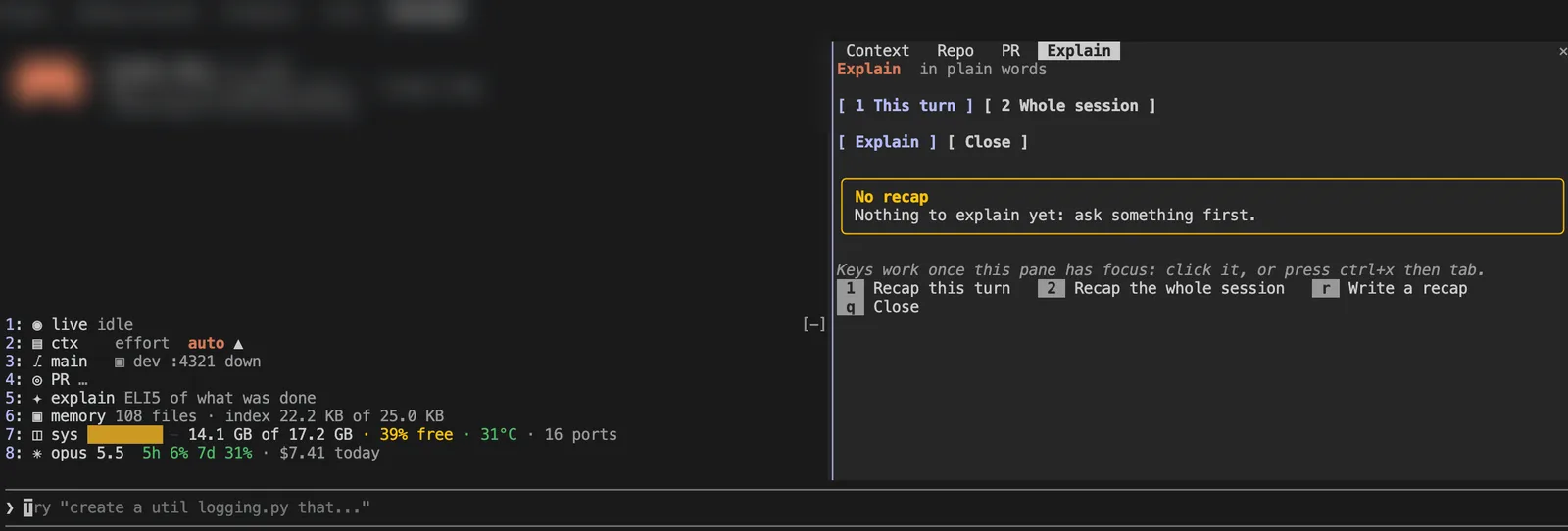
Task: Switch to the Repo tab
Action: [955, 51]
